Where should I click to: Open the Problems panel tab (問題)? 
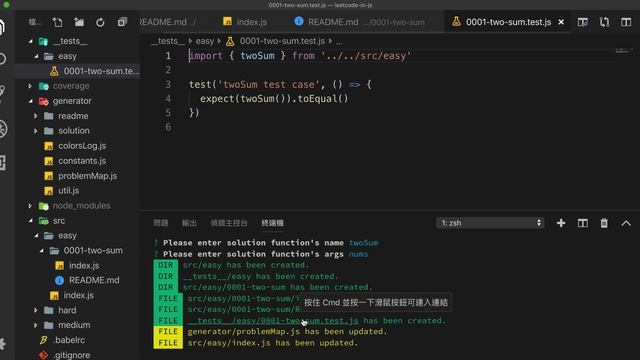[x=161, y=223]
